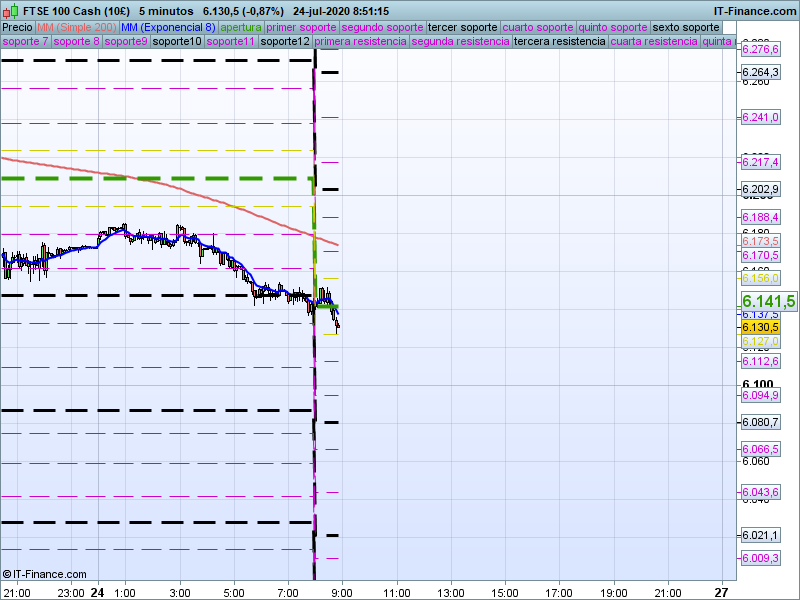Viewport: 800px width, 600px height.
Task: Open the primer soporte indicator label
Action: [303, 27]
